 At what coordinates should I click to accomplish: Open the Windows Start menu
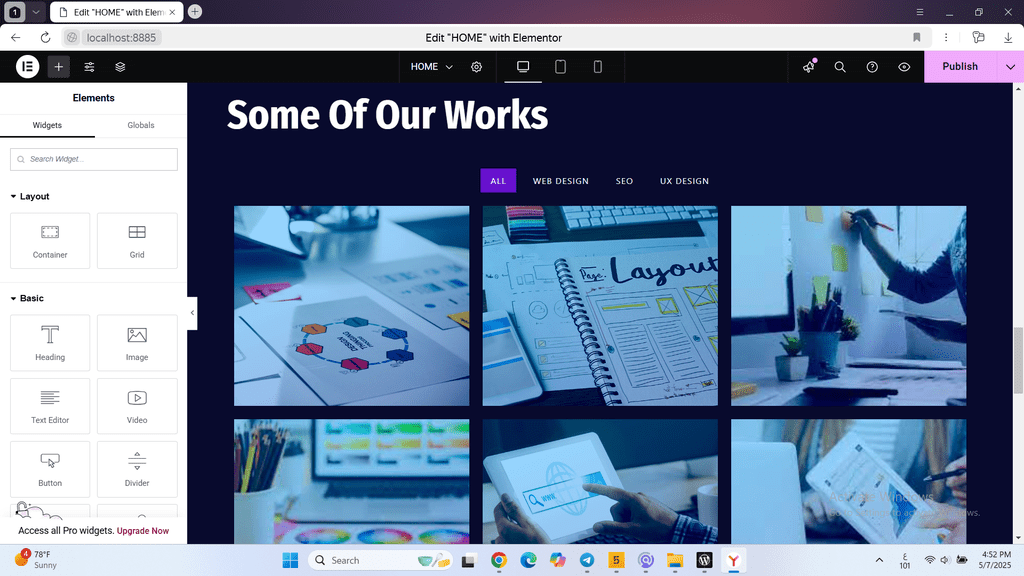tap(290, 560)
